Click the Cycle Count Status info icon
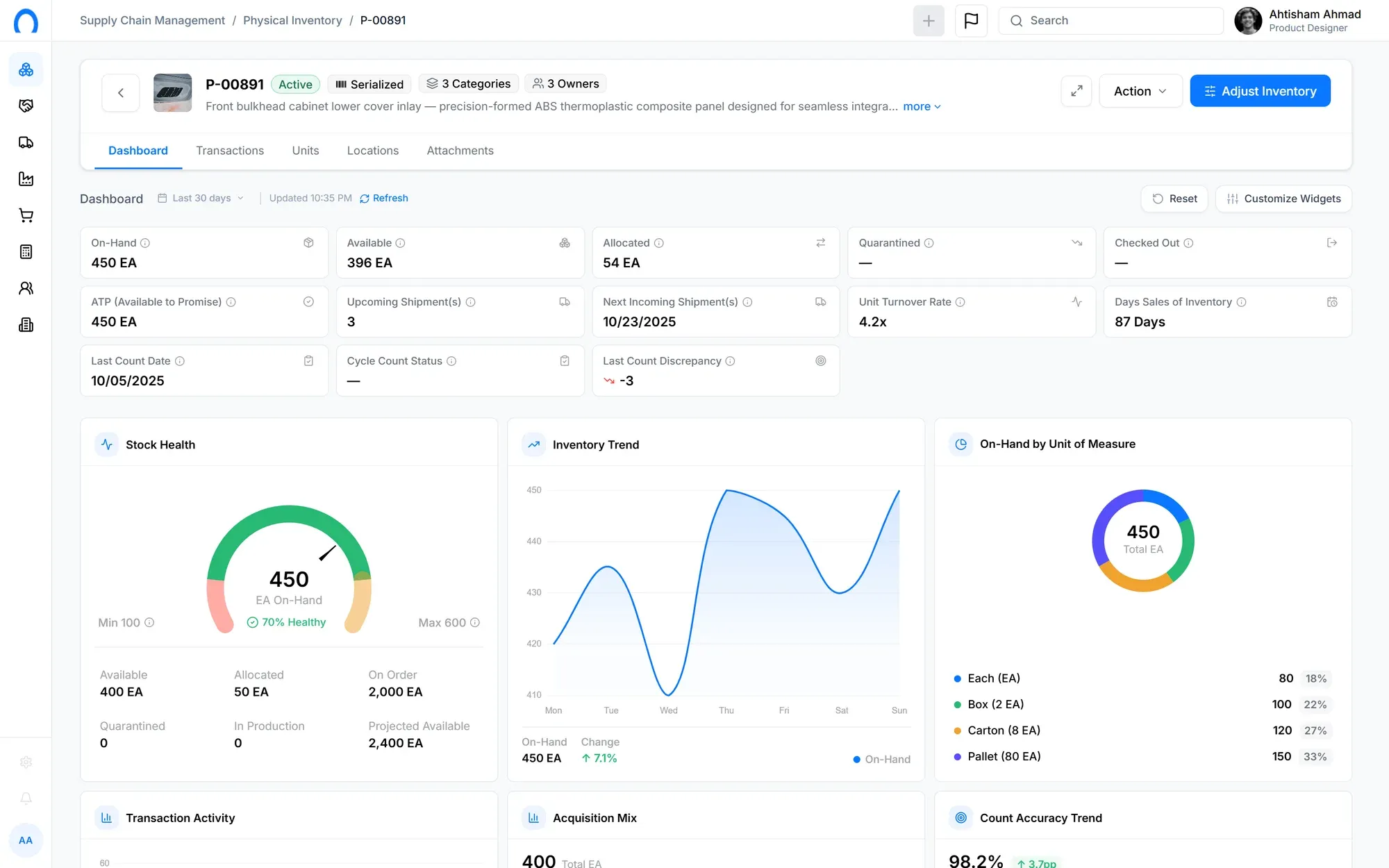1389x868 pixels. click(x=451, y=361)
